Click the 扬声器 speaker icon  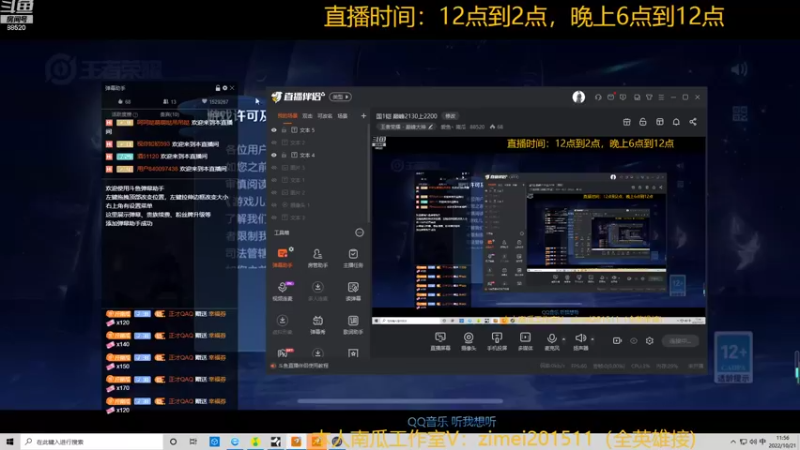pyautogui.click(x=580, y=338)
